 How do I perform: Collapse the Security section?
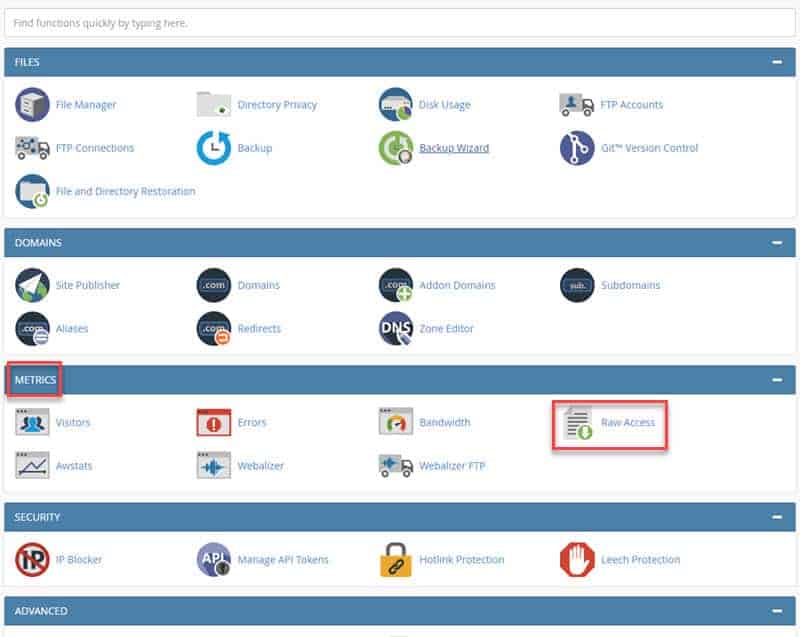coord(777,517)
